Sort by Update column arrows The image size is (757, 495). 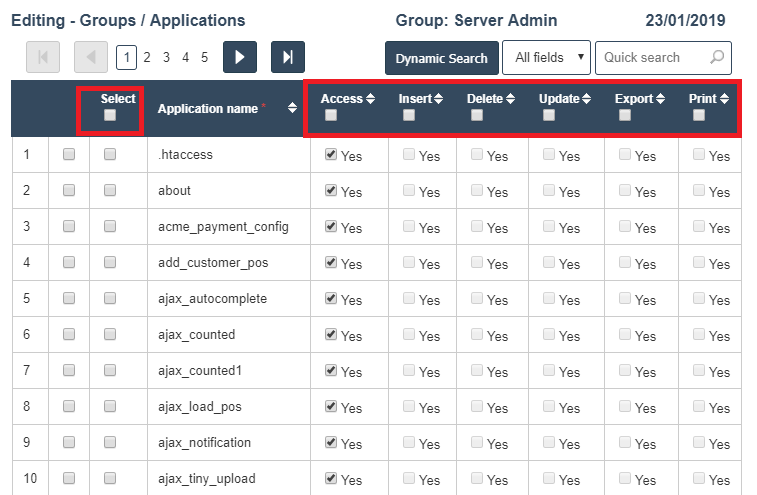click(x=586, y=99)
